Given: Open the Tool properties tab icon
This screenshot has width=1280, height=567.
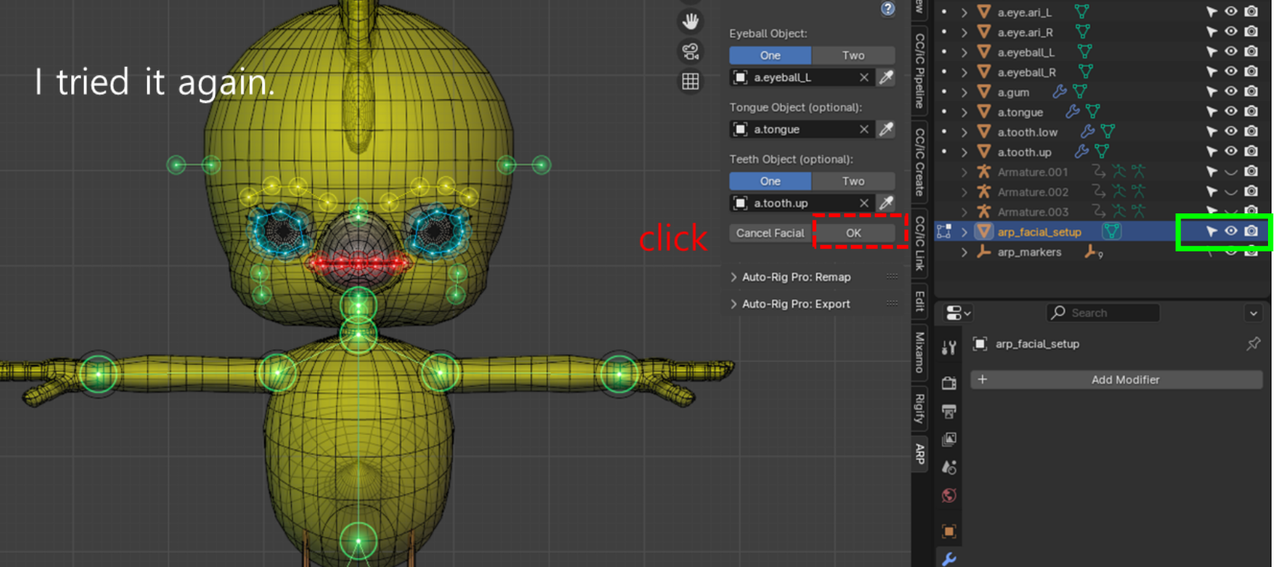Looking at the screenshot, I should [x=949, y=347].
